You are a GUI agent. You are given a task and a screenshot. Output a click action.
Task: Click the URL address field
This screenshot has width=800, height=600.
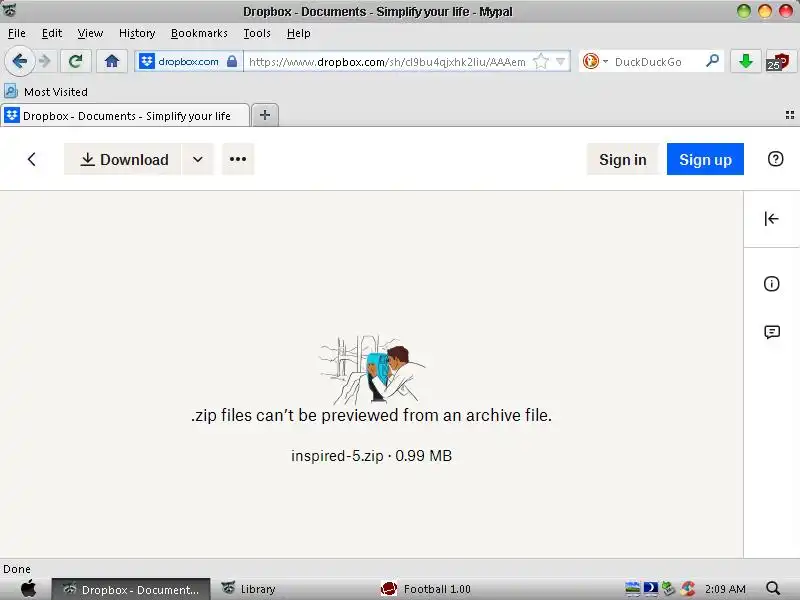388,62
